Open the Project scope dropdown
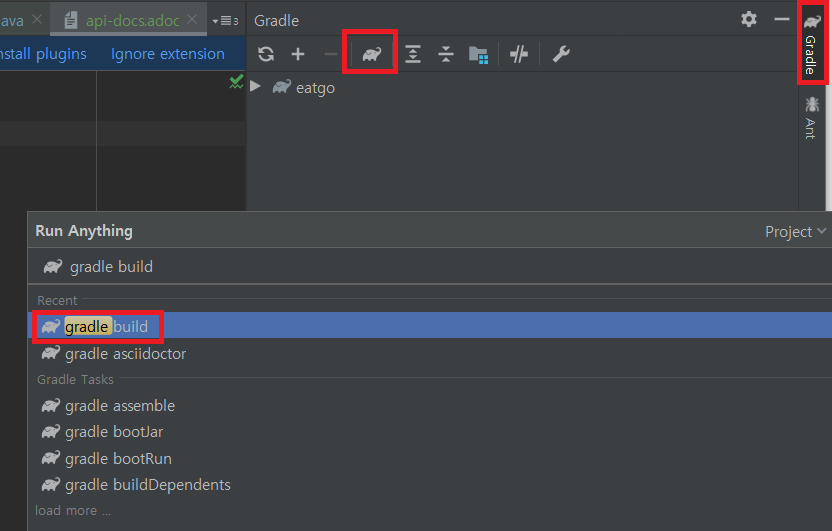The height and width of the screenshot is (531, 832). click(x=795, y=231)
